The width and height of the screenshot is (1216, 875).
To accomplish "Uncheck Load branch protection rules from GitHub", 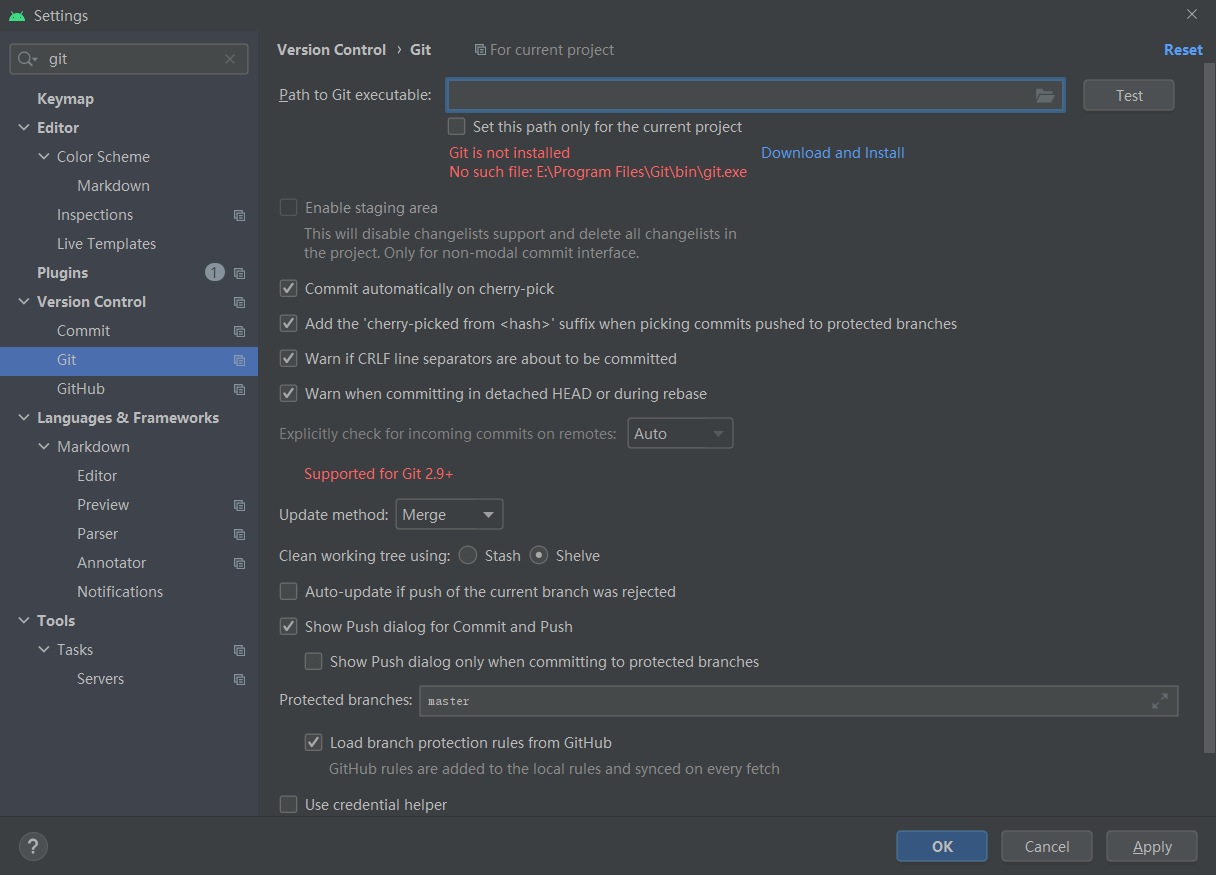I will coord(313,743).
